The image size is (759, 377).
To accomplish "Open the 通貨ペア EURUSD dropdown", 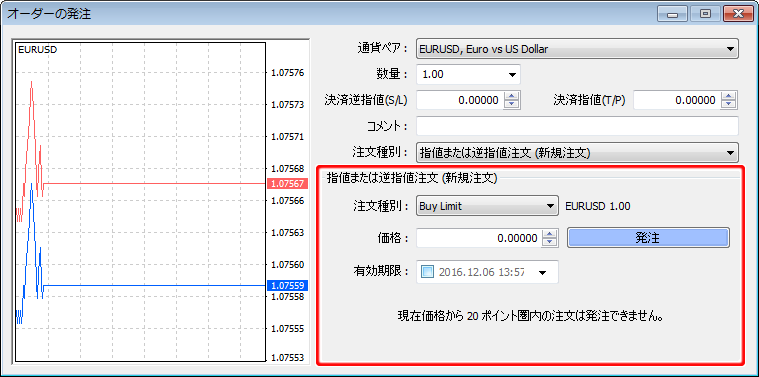I will click(577, 49).
